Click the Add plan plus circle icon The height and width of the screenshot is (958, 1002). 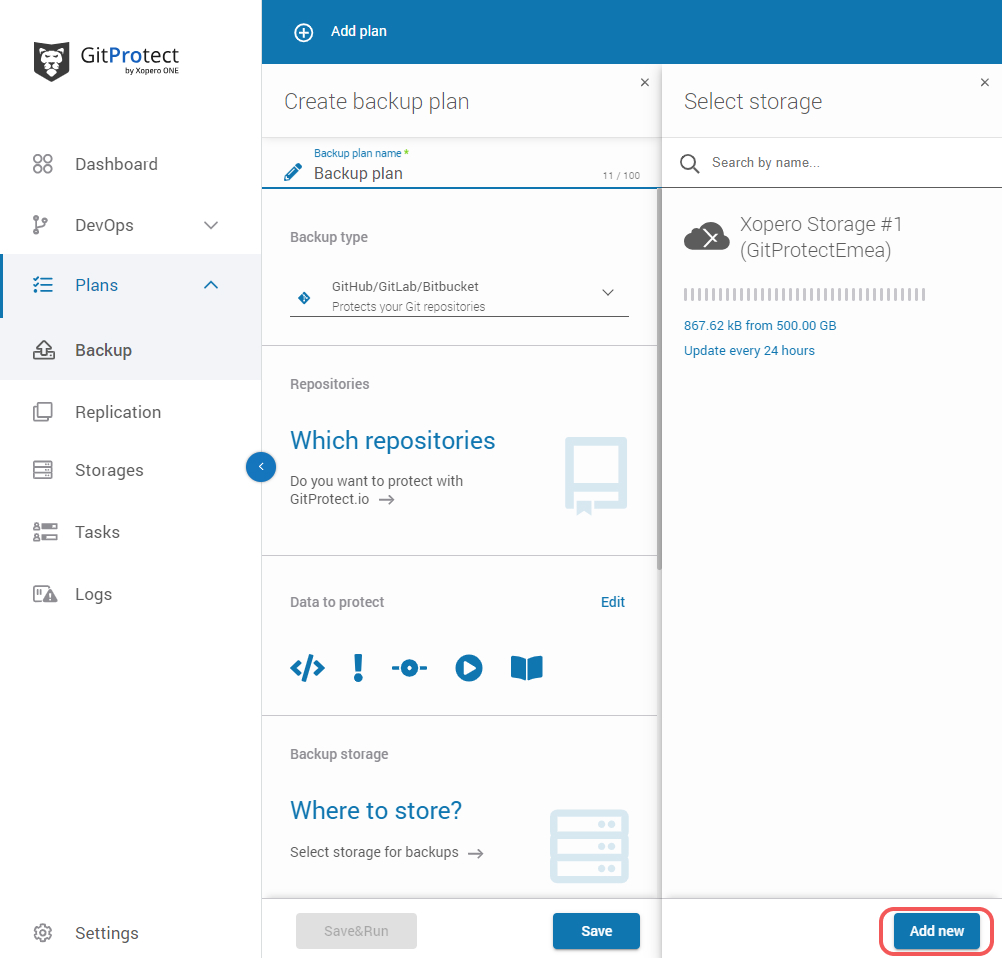point(304,32)
